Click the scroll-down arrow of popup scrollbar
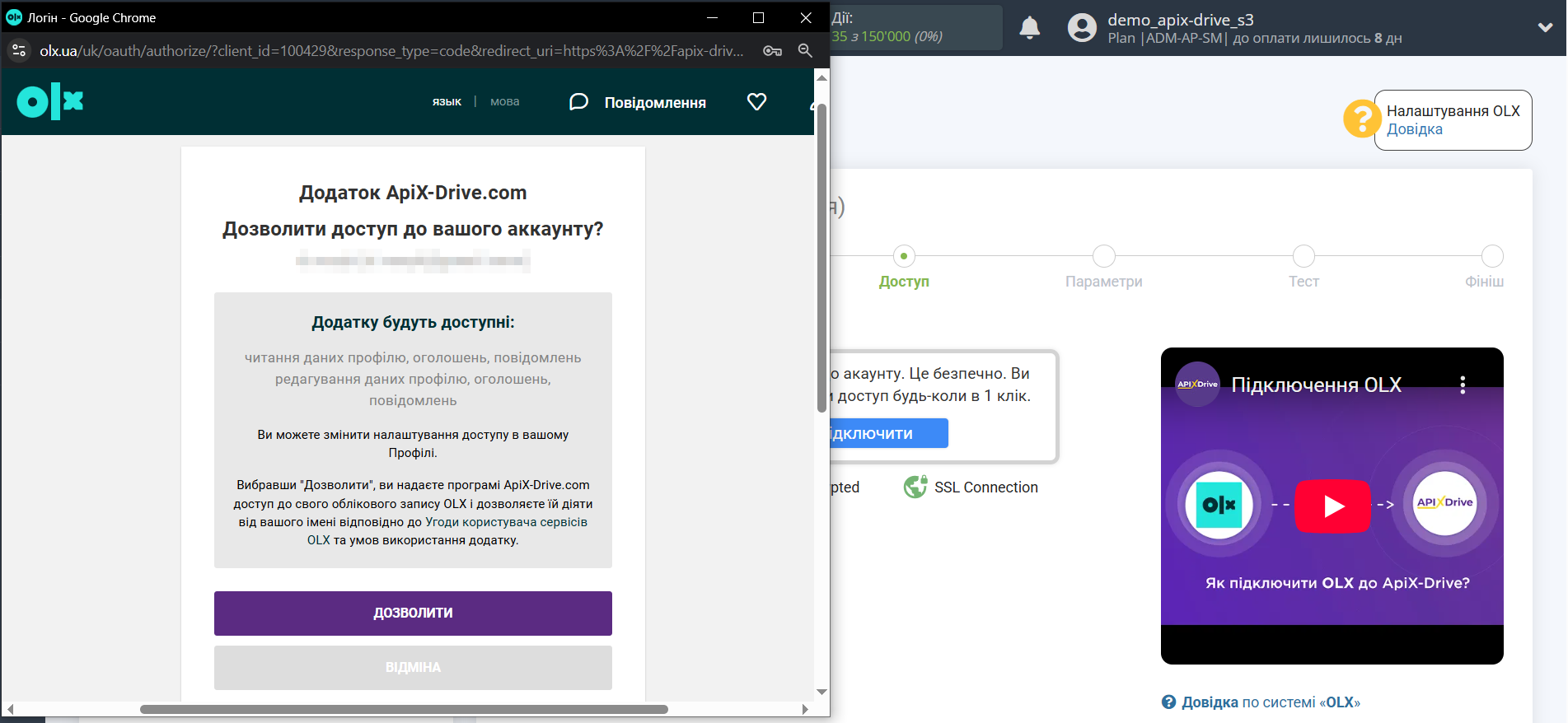 click(x=821, y=693)
